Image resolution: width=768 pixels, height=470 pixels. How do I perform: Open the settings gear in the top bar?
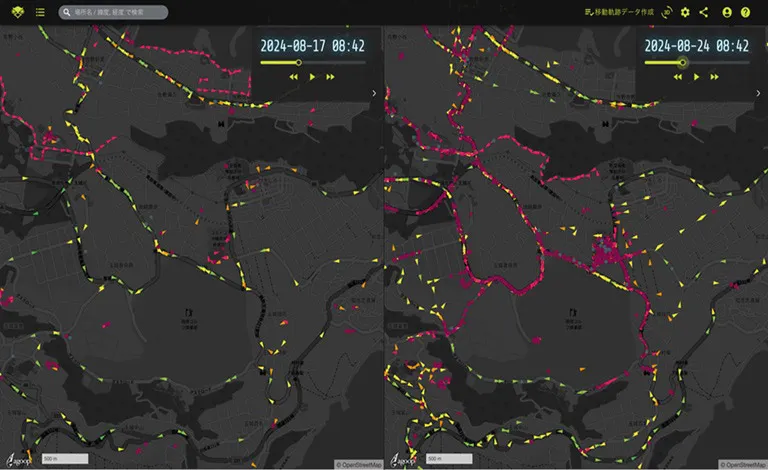(685, 13)
